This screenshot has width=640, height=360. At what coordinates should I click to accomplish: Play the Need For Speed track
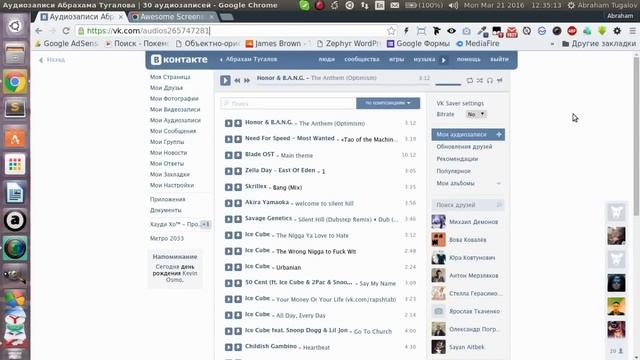(x=228, y=139)
